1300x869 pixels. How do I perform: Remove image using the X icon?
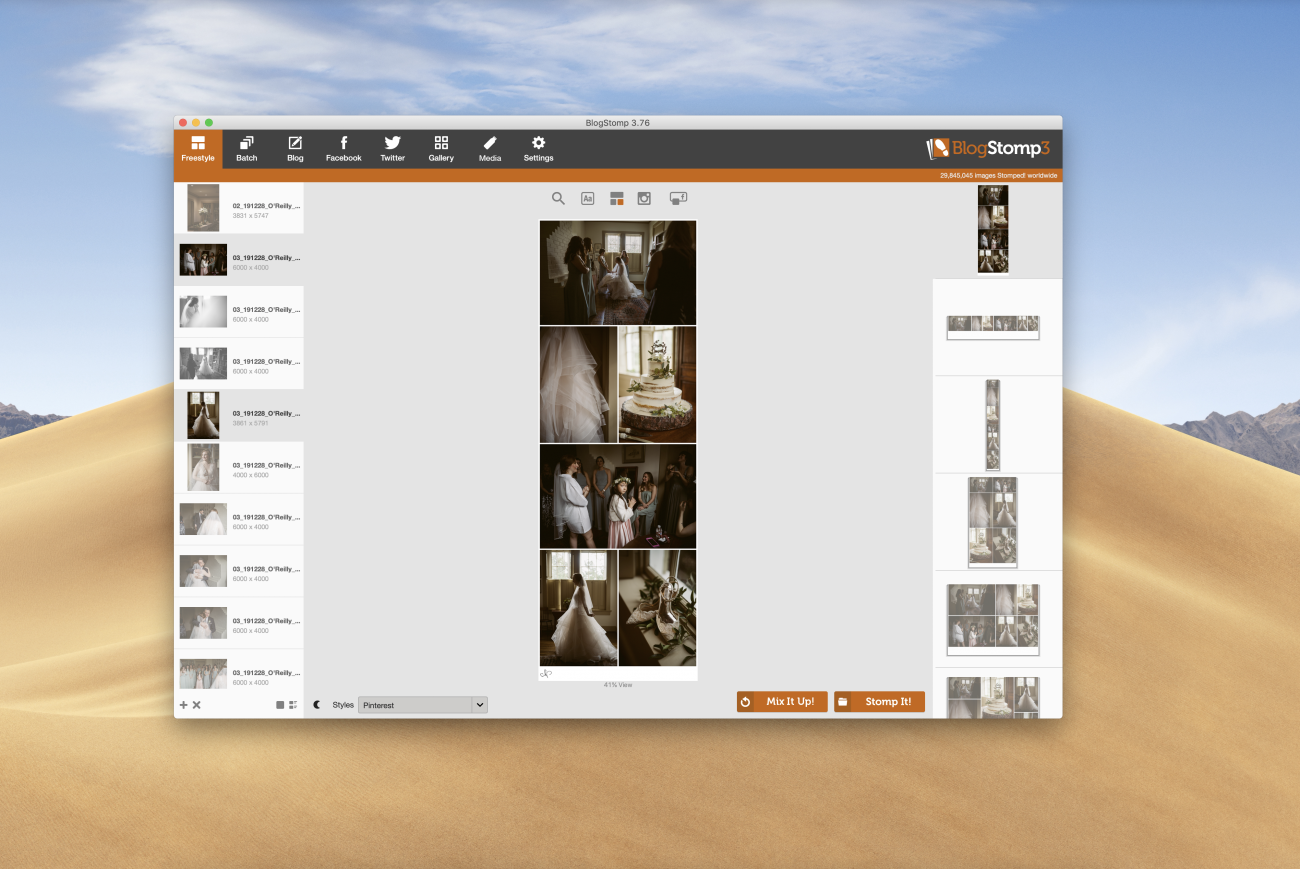point(197,705)
